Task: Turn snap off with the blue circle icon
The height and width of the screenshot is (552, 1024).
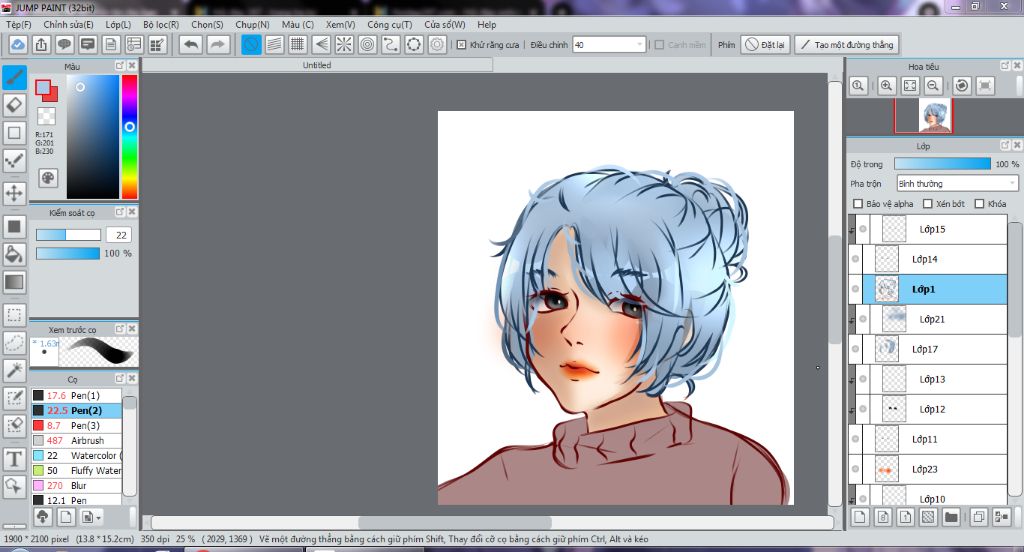Action: (251, 44)
